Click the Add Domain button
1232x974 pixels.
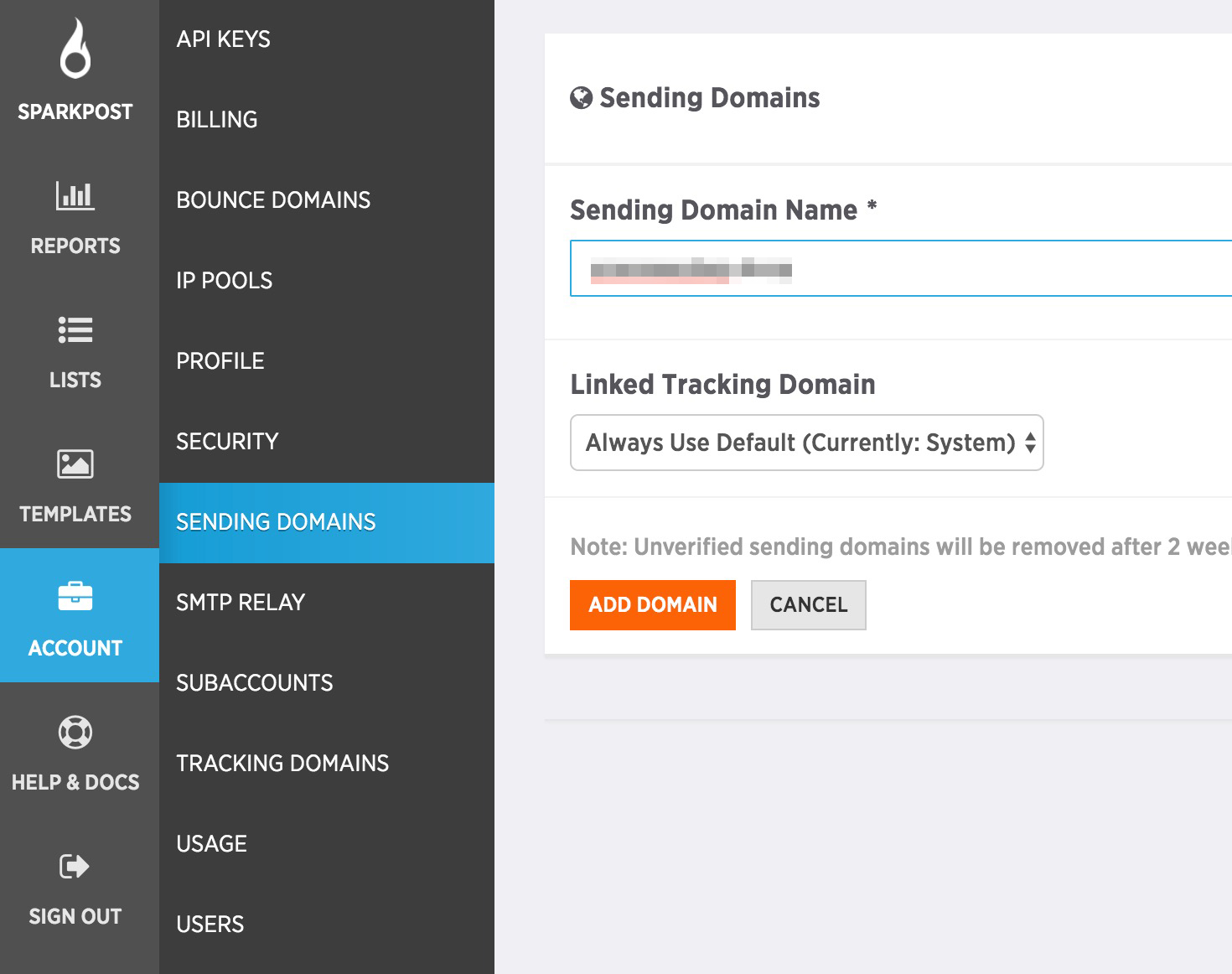(653, 605)
